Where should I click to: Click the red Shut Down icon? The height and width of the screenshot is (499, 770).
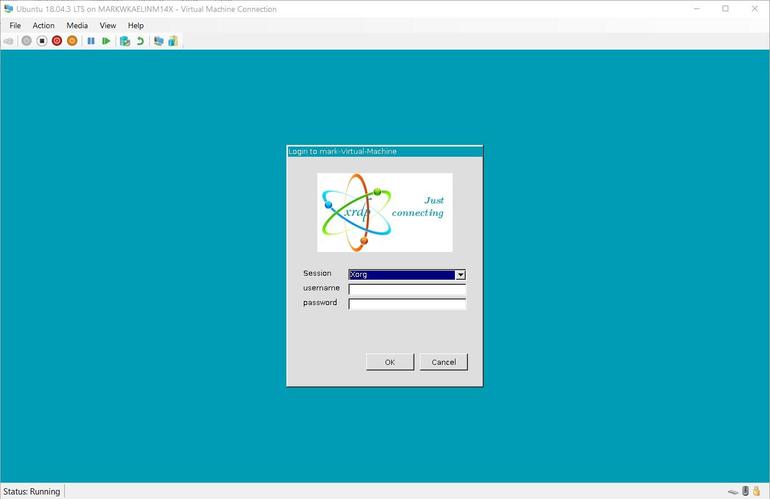(57, 41)
